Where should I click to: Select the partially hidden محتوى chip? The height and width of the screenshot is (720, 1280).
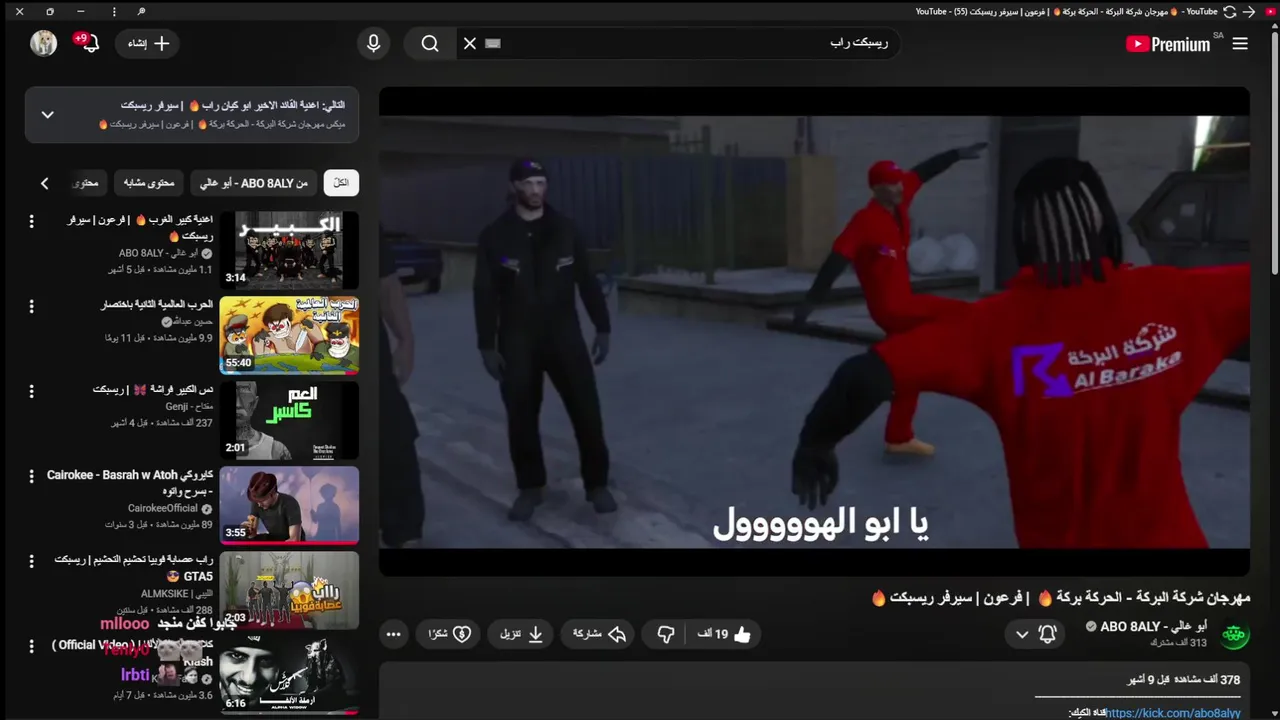(x=86, y=183)
